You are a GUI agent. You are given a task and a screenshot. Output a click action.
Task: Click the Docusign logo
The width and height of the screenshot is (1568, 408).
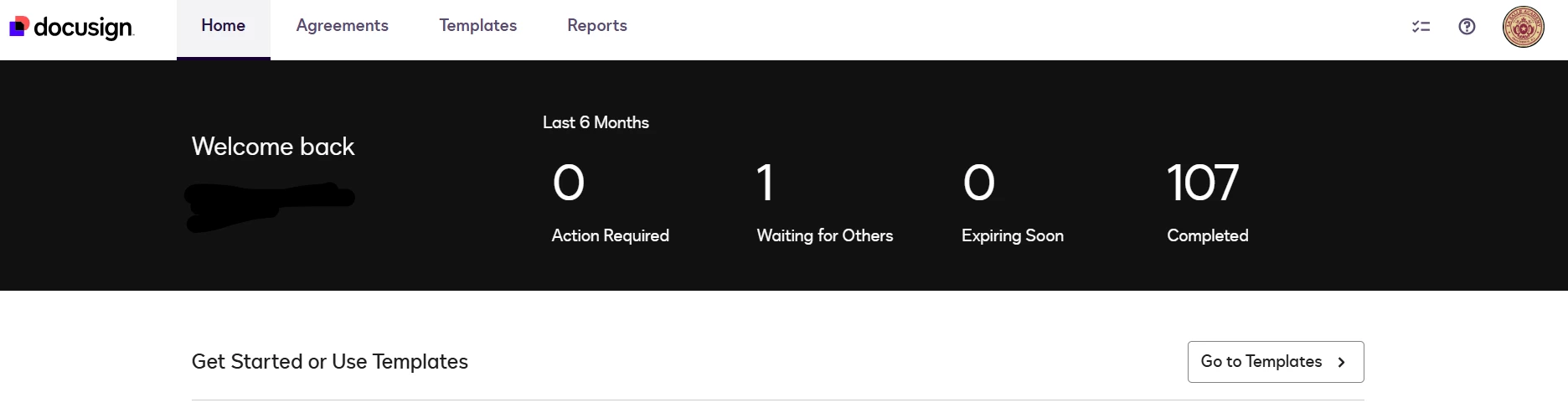point(71,27)
